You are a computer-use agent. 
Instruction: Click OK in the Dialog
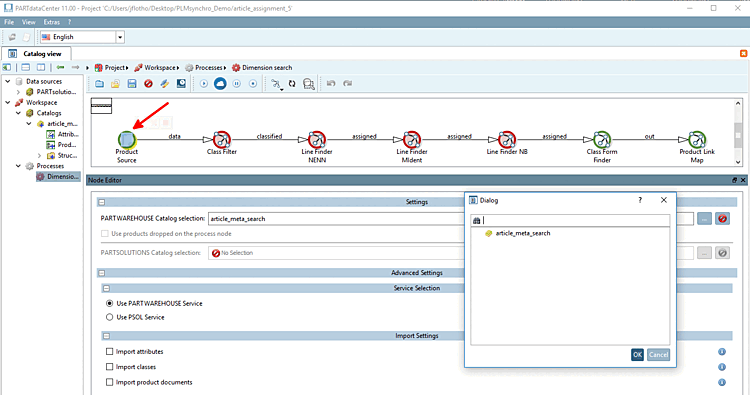[x=637, y=354]
